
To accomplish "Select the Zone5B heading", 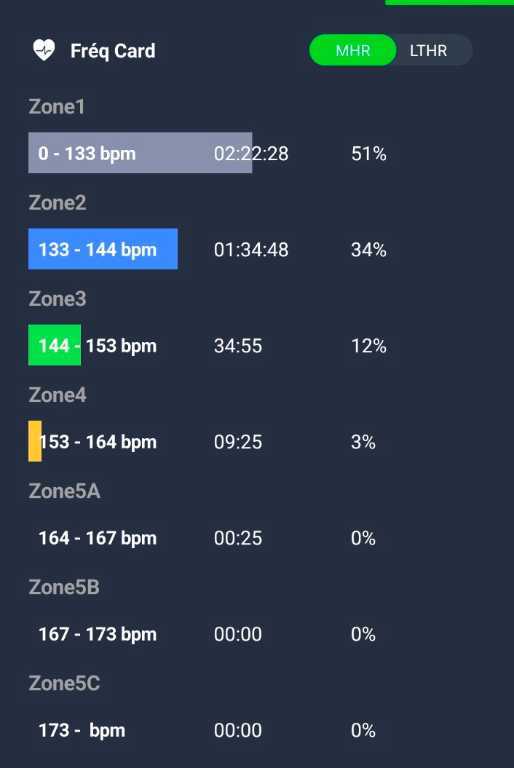I will [x=64, y=587].
